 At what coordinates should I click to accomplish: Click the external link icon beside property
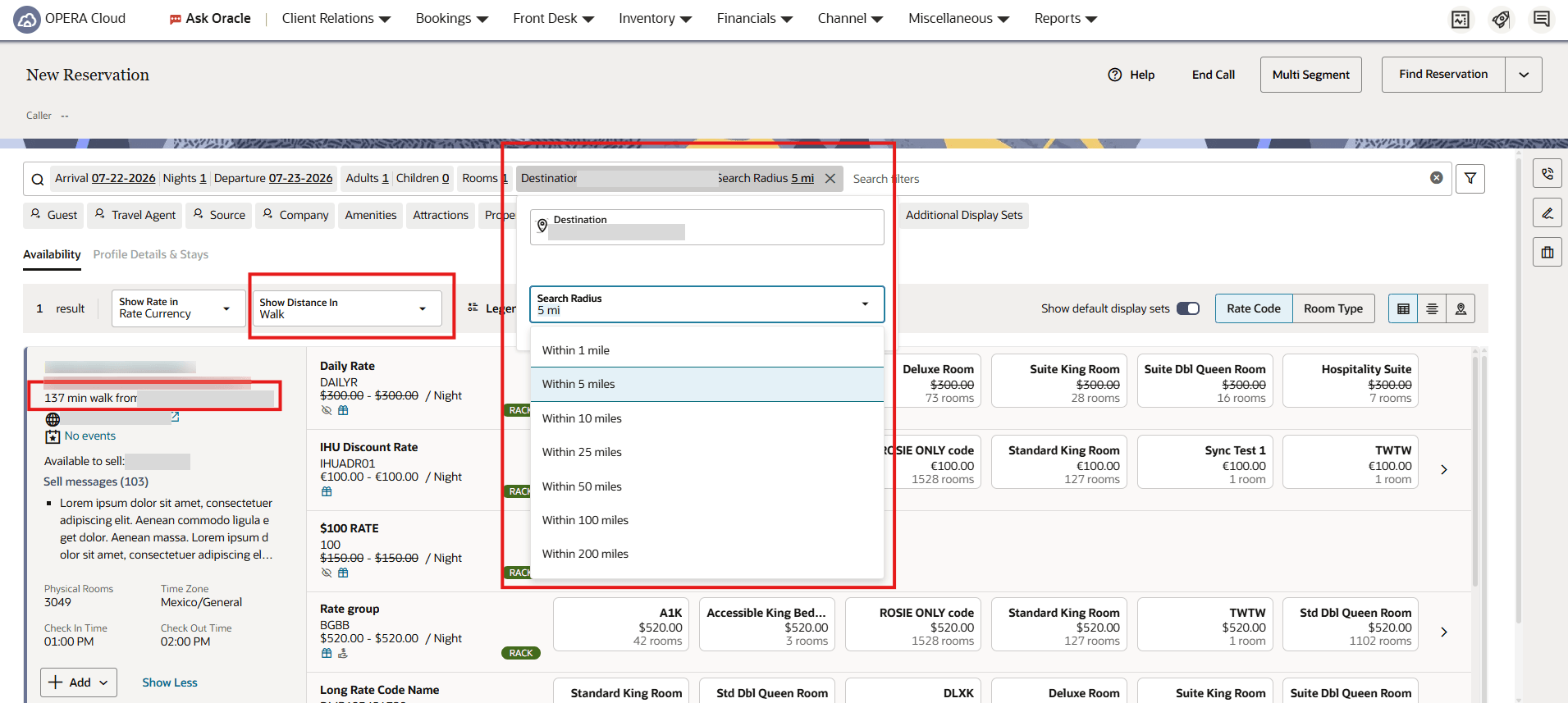[x=175, y=417]
